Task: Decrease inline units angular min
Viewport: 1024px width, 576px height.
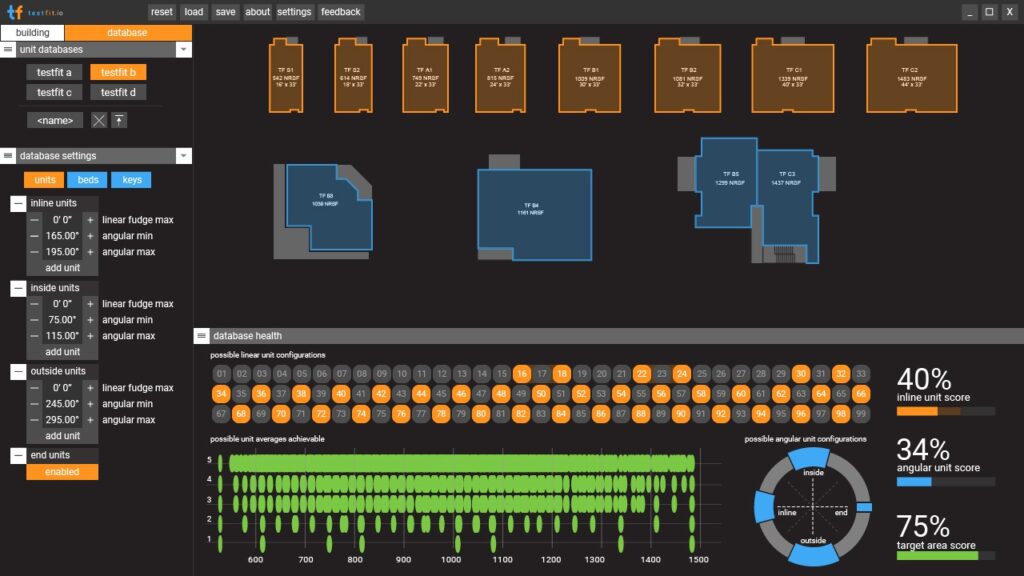Action: point(35,236)
